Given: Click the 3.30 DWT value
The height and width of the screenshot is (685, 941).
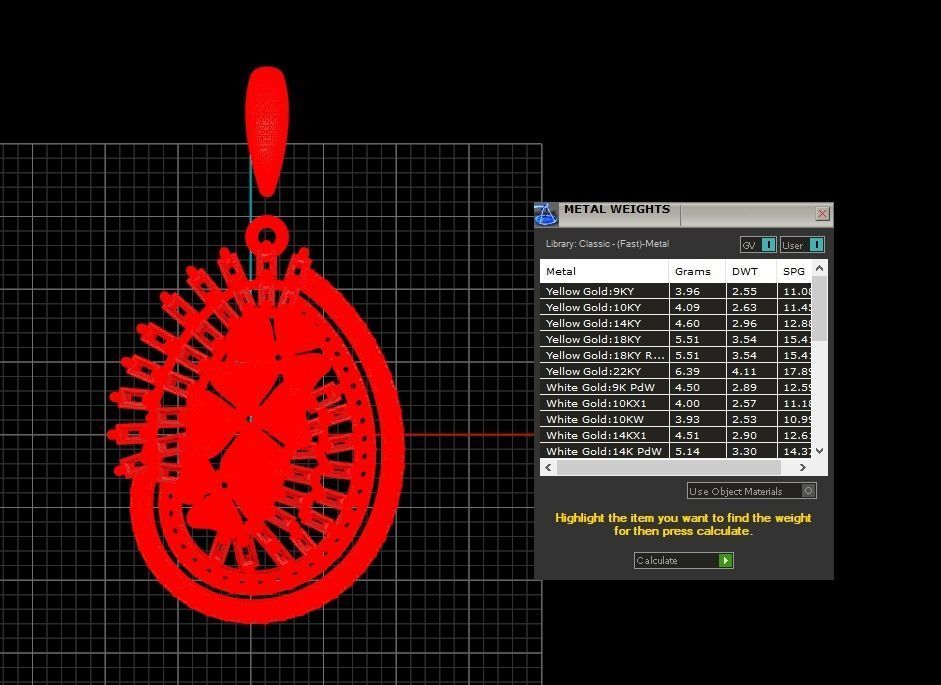Looking at the screenshot, I should [x=744, y=451].
